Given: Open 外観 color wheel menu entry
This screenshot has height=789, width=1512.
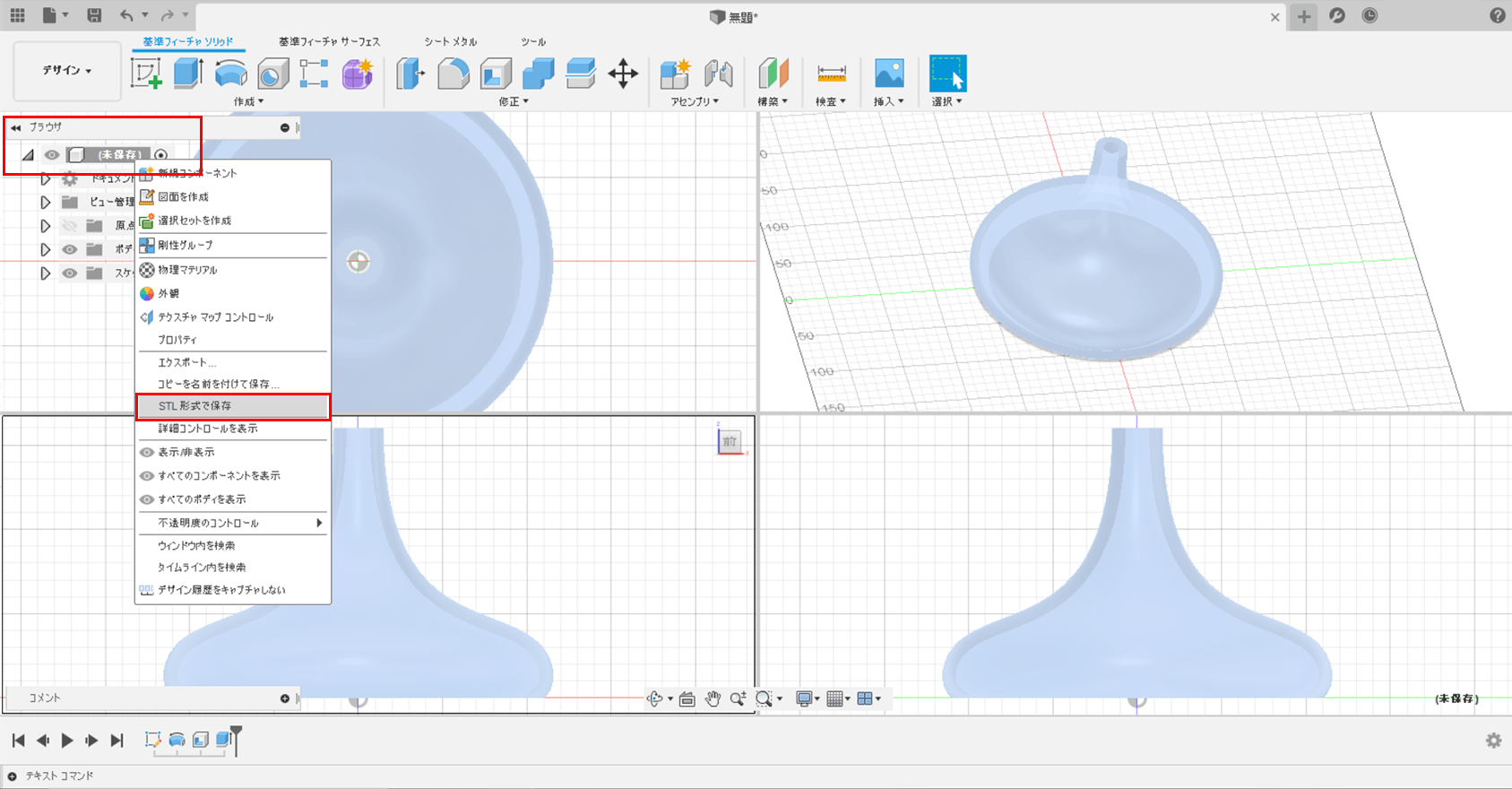Looking at the screenshot, I should pyautogui.click(x=168, y=293).
